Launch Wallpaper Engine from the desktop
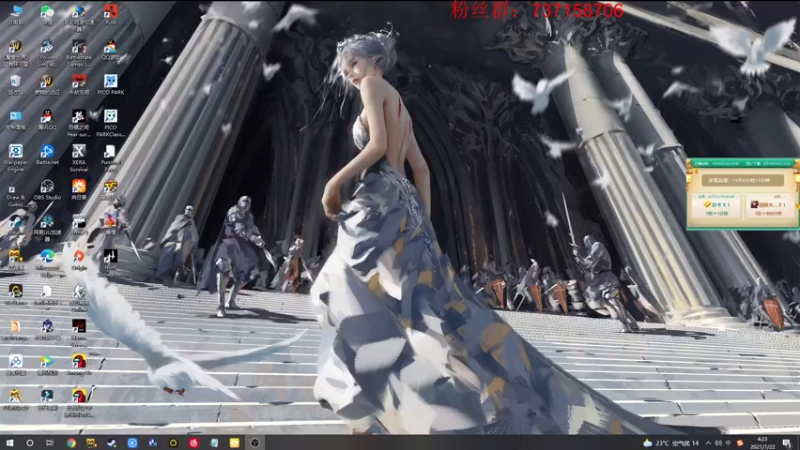 click(16, 158)
